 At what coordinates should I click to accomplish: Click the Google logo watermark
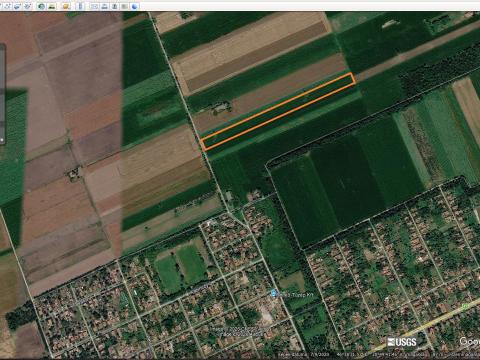pyautogui.click(x=470, y=341)
